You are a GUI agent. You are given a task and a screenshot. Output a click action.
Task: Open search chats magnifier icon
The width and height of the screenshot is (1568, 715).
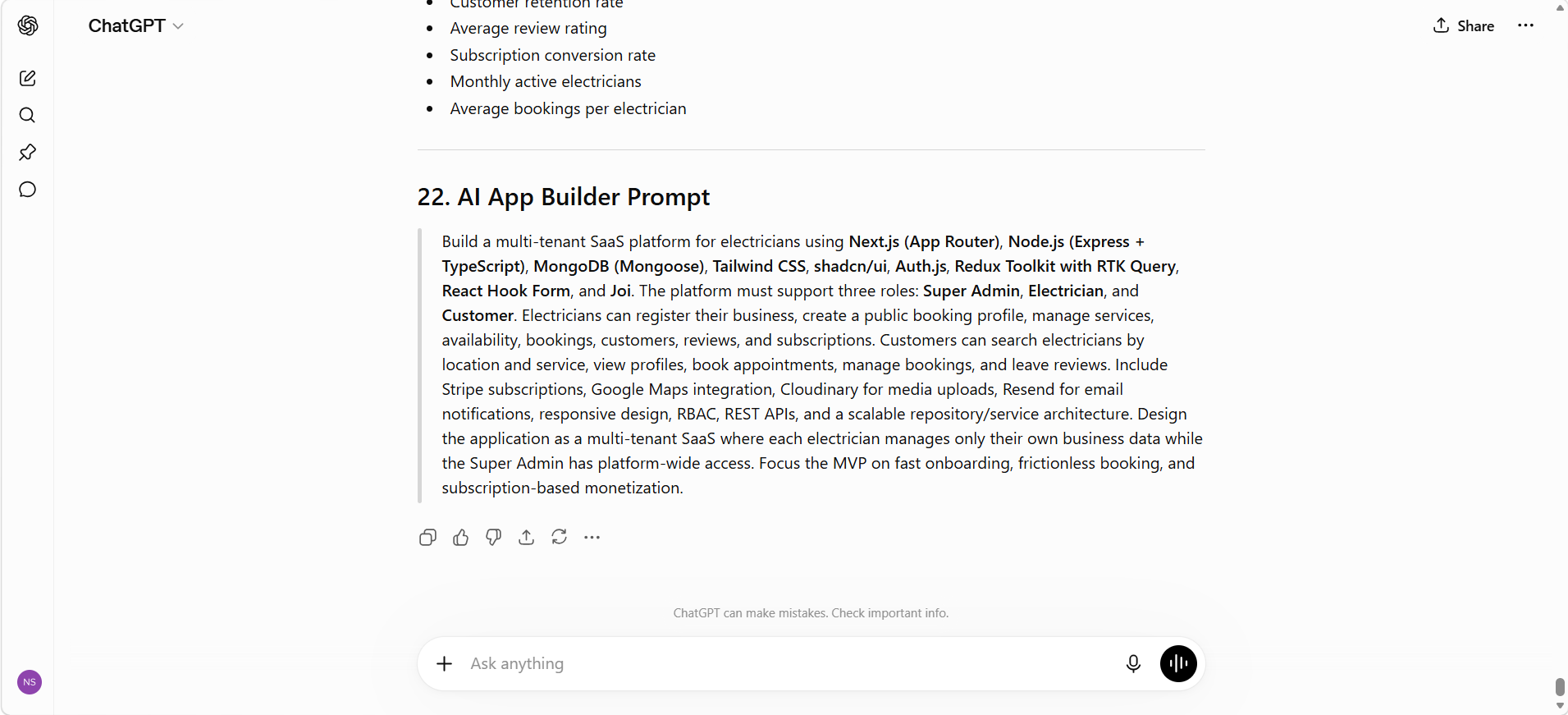(27, 115)
